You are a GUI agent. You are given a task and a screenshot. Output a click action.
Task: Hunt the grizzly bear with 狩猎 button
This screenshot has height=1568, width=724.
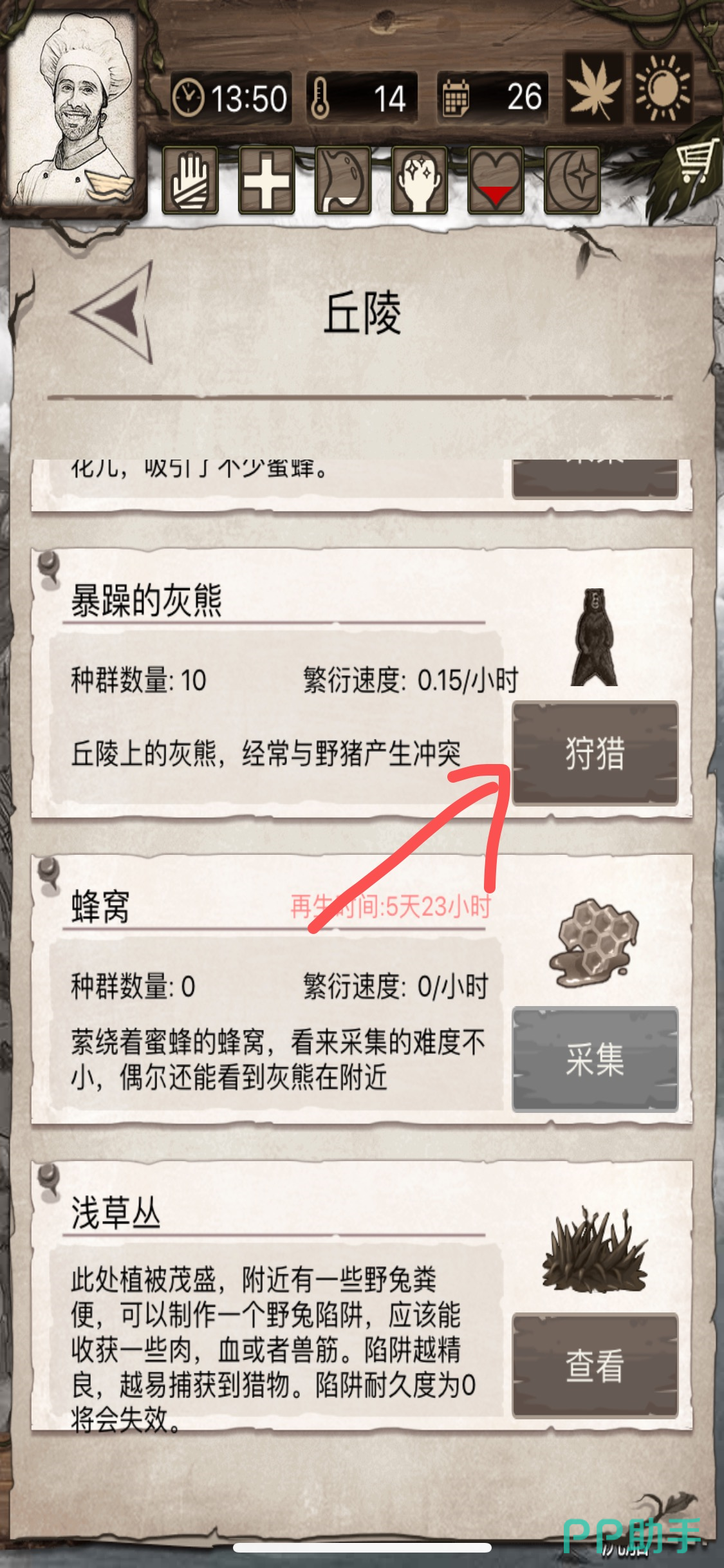tap(595, 753)
